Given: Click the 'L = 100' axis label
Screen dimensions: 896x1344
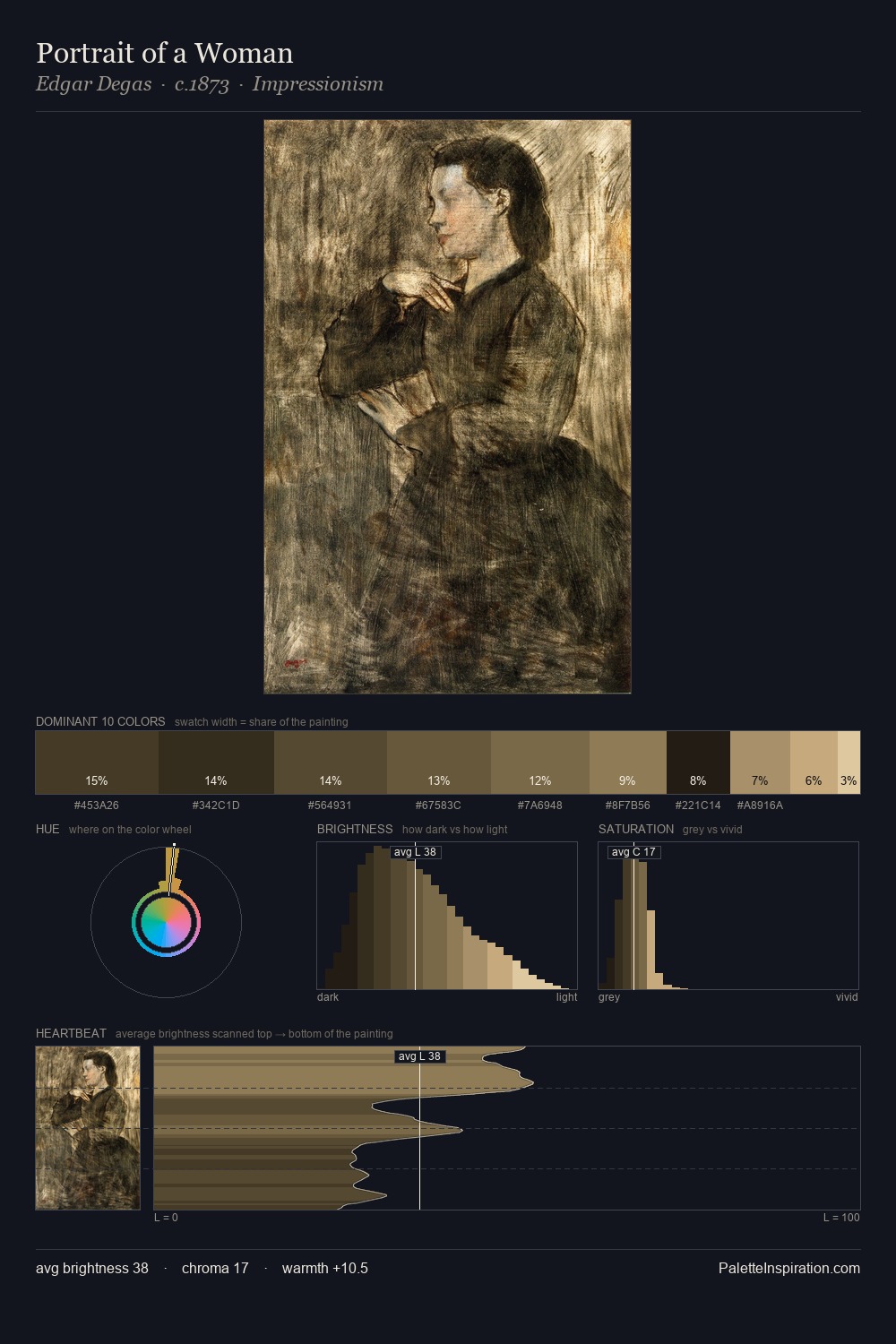Looking at the screenshot, I should pos(841,1218).
